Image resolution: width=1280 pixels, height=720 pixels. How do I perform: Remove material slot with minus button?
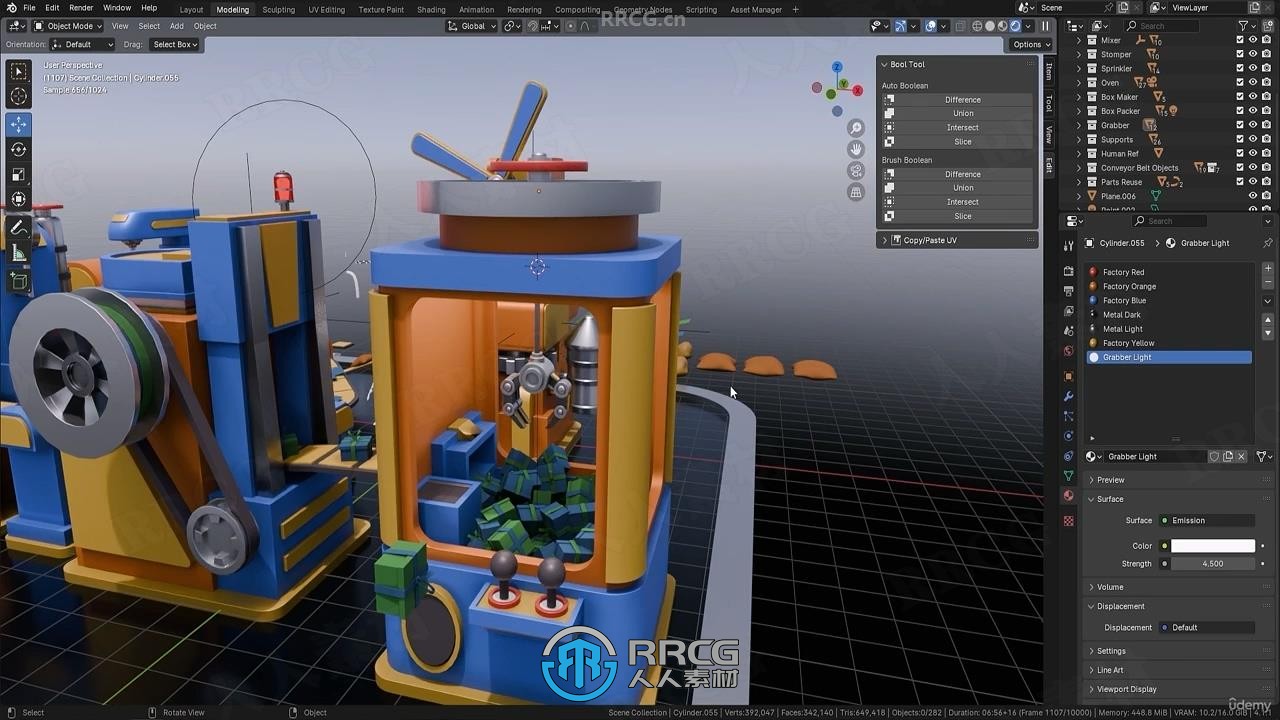point(1268,283)
